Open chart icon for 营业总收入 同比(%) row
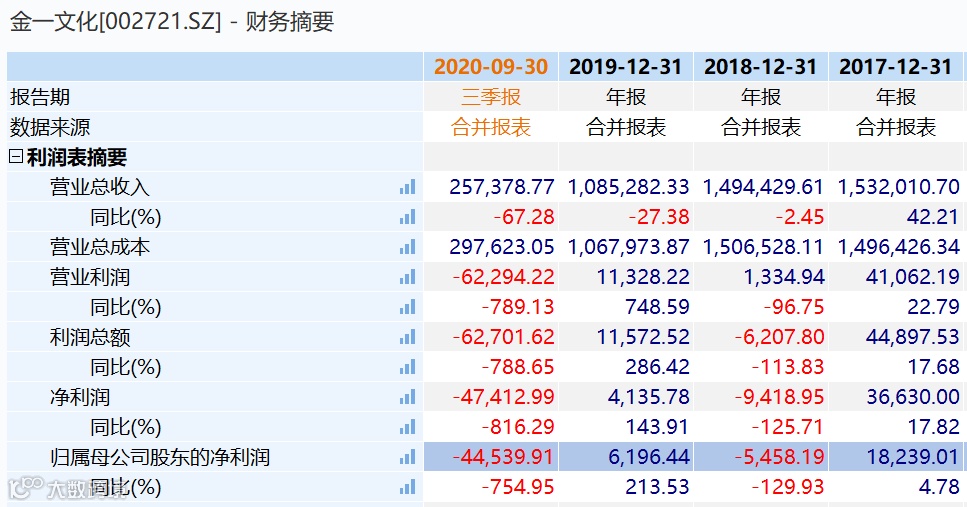This screenshot has height=507, width=967. (x=407, y=217)
